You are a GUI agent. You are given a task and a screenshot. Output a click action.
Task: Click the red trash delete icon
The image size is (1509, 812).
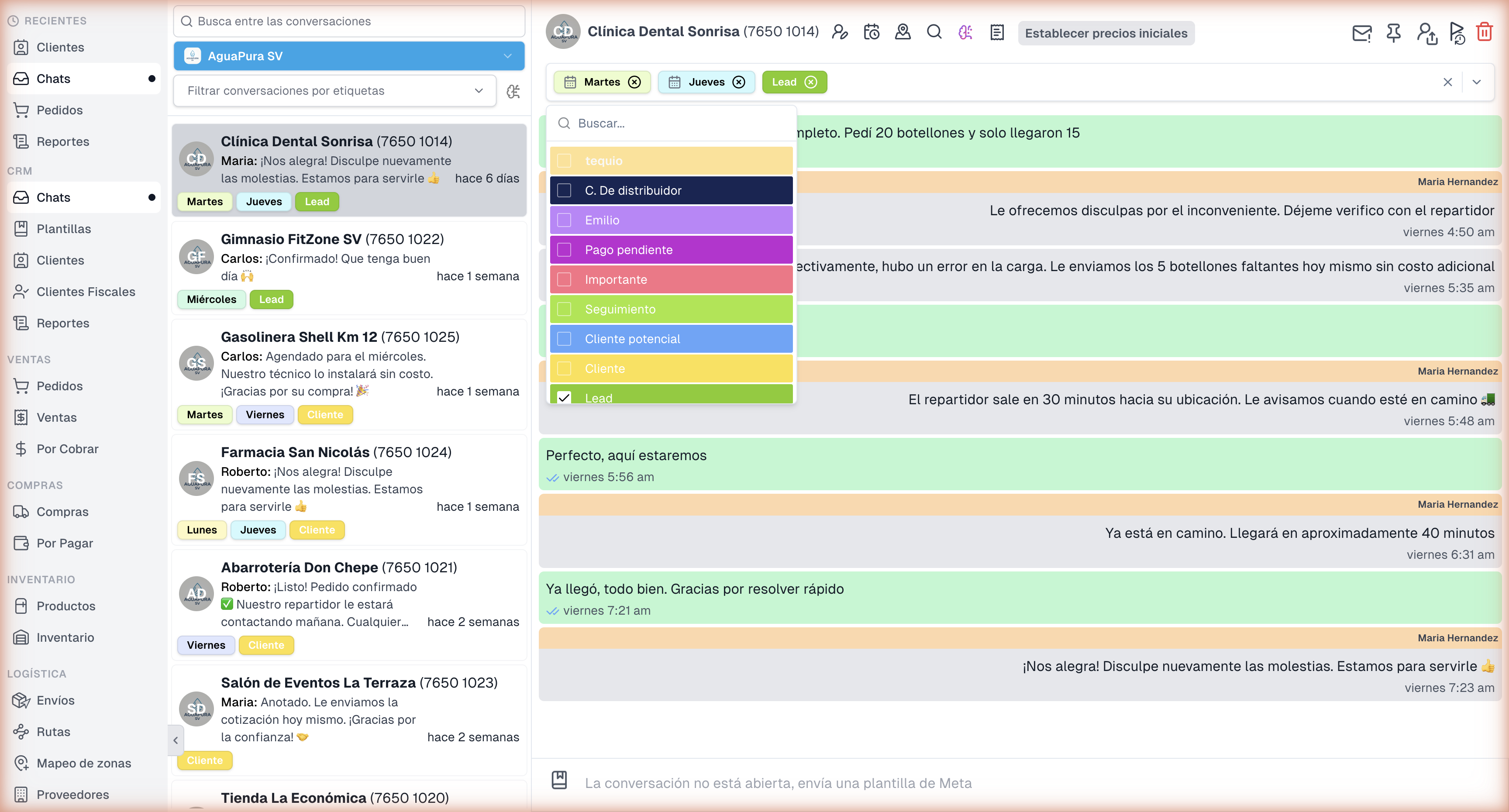1484,32
